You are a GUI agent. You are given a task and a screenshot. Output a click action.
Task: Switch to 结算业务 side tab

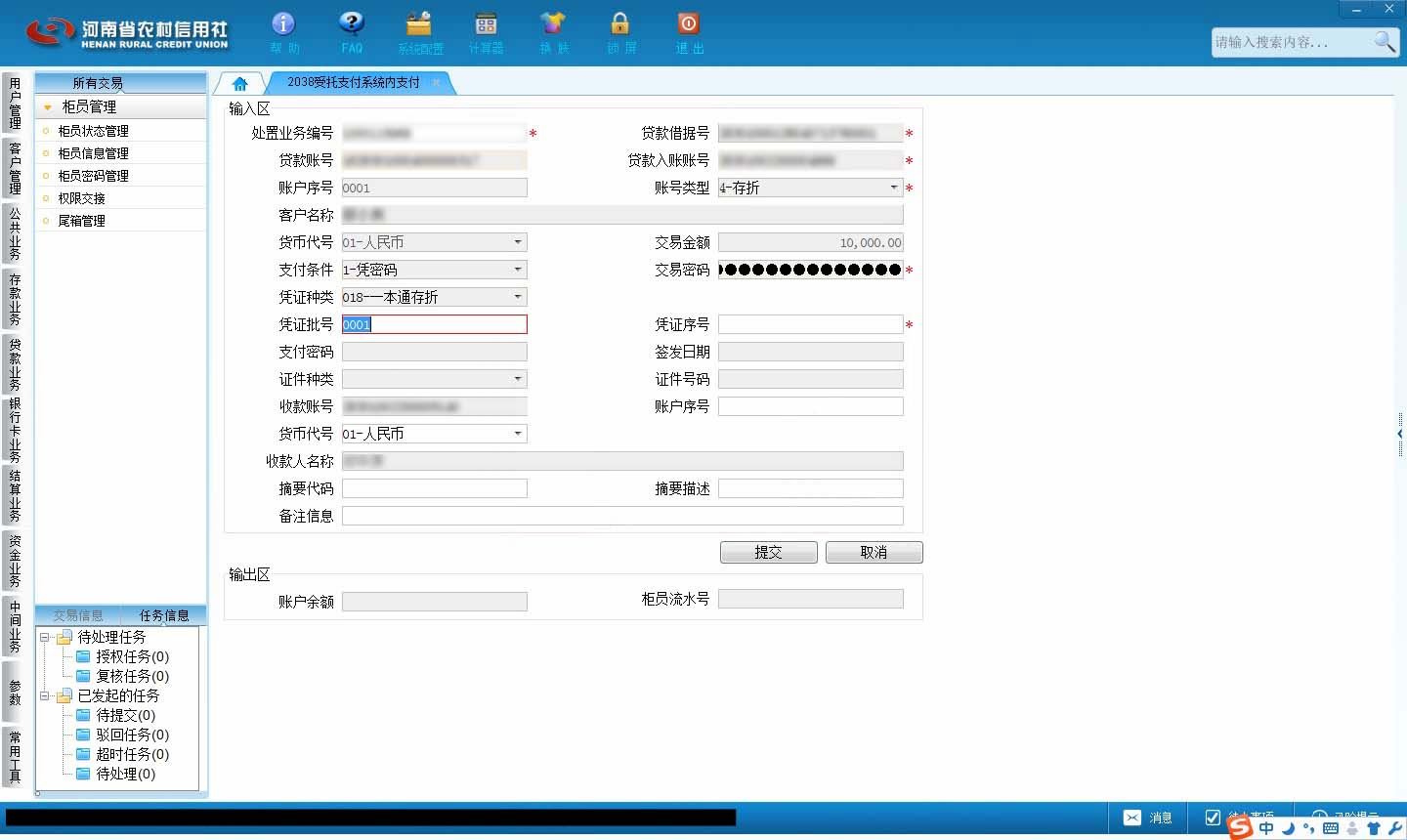pos(14,495)
